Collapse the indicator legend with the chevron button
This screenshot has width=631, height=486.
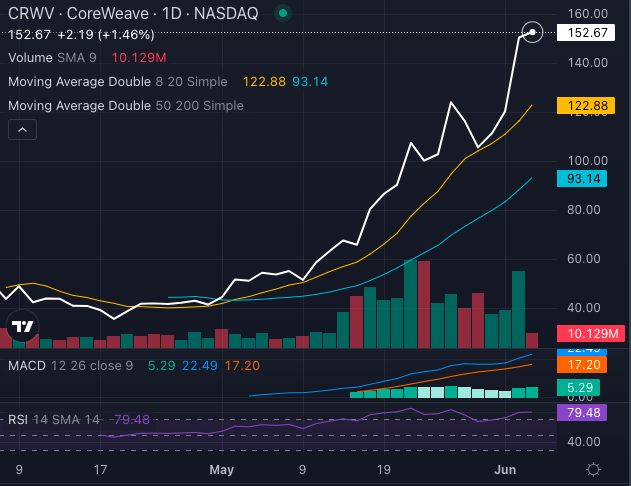[23, 130]
